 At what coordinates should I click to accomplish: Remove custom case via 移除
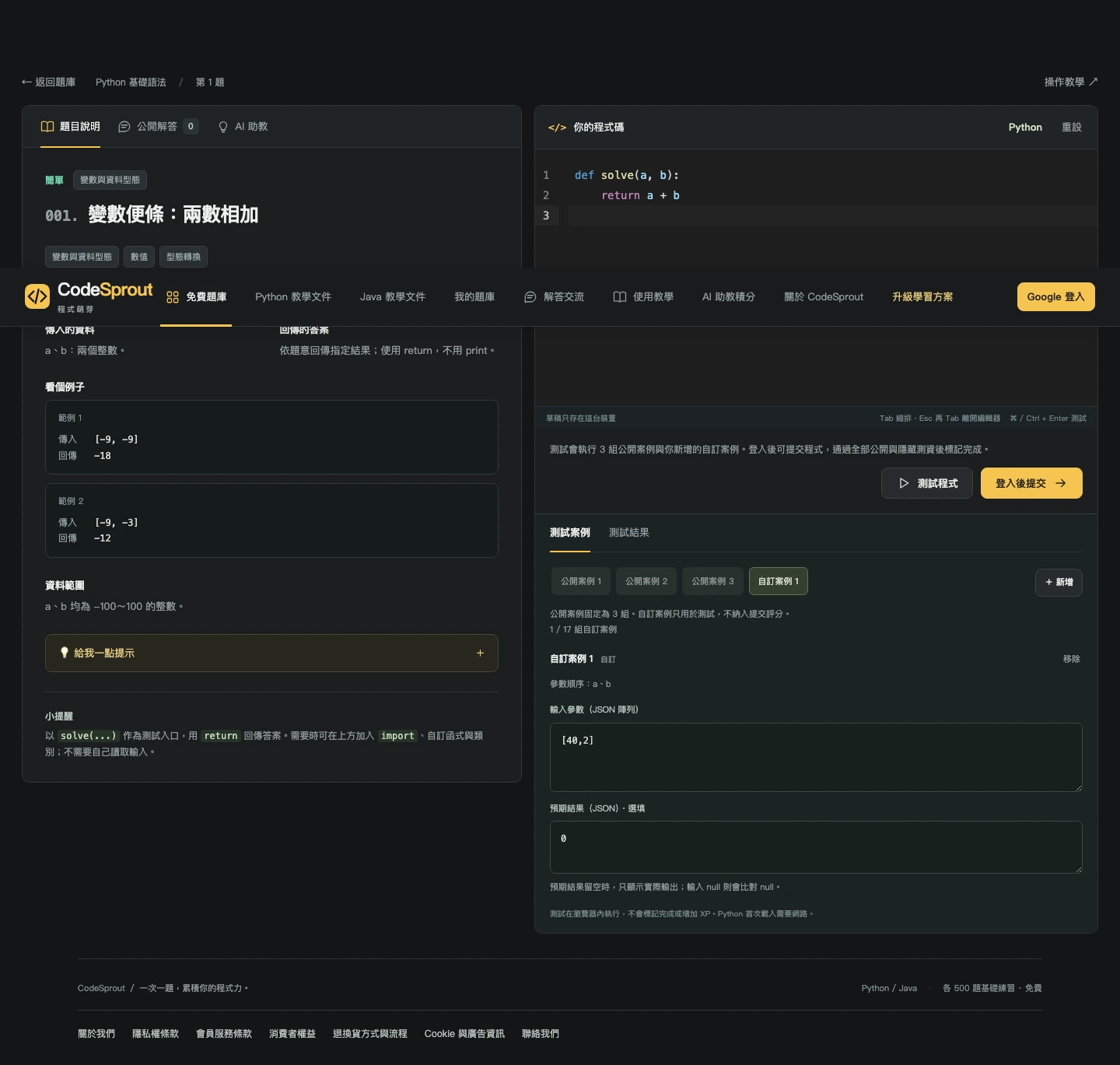point(1072,659)
